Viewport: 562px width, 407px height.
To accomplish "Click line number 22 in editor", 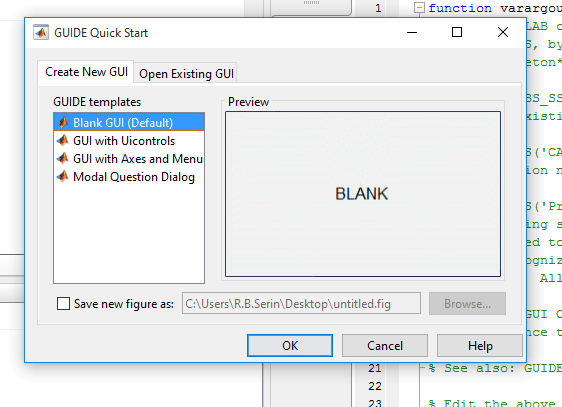I will click(x=375, y=386).
